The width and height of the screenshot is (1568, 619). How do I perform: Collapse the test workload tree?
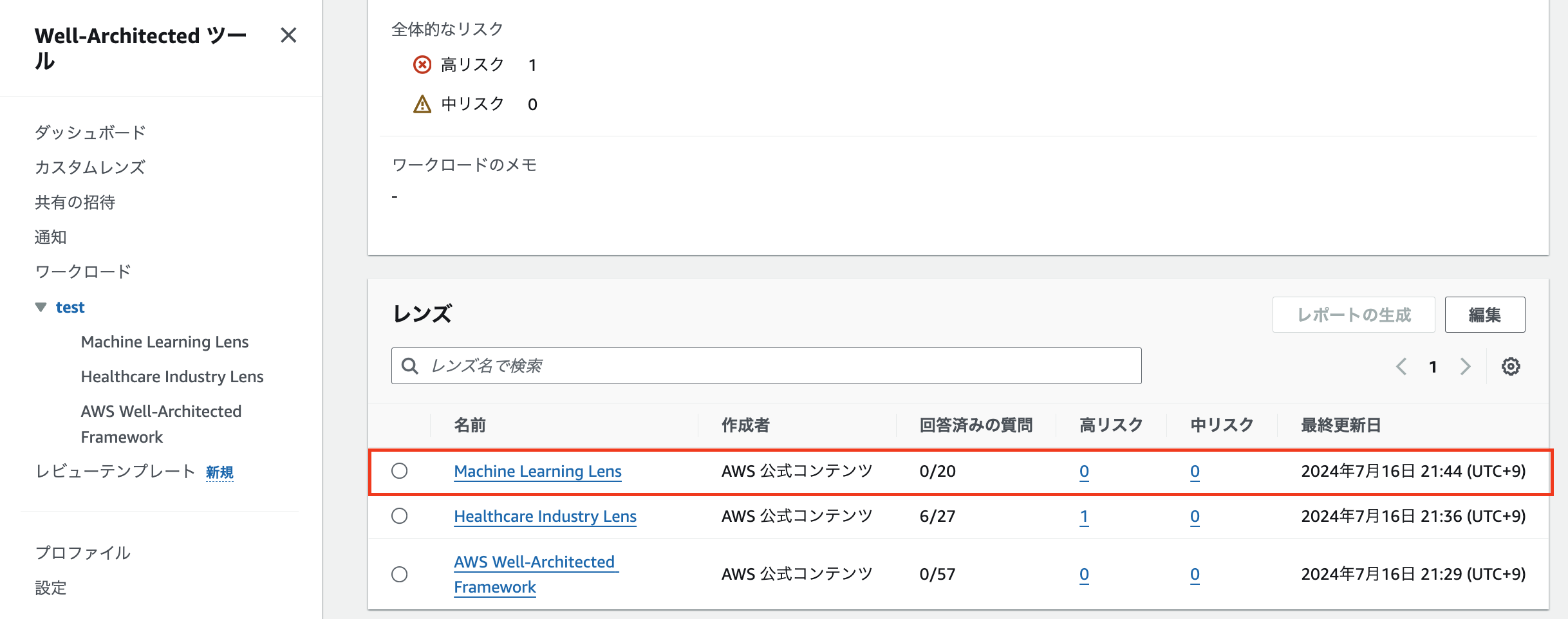point(41,308)
